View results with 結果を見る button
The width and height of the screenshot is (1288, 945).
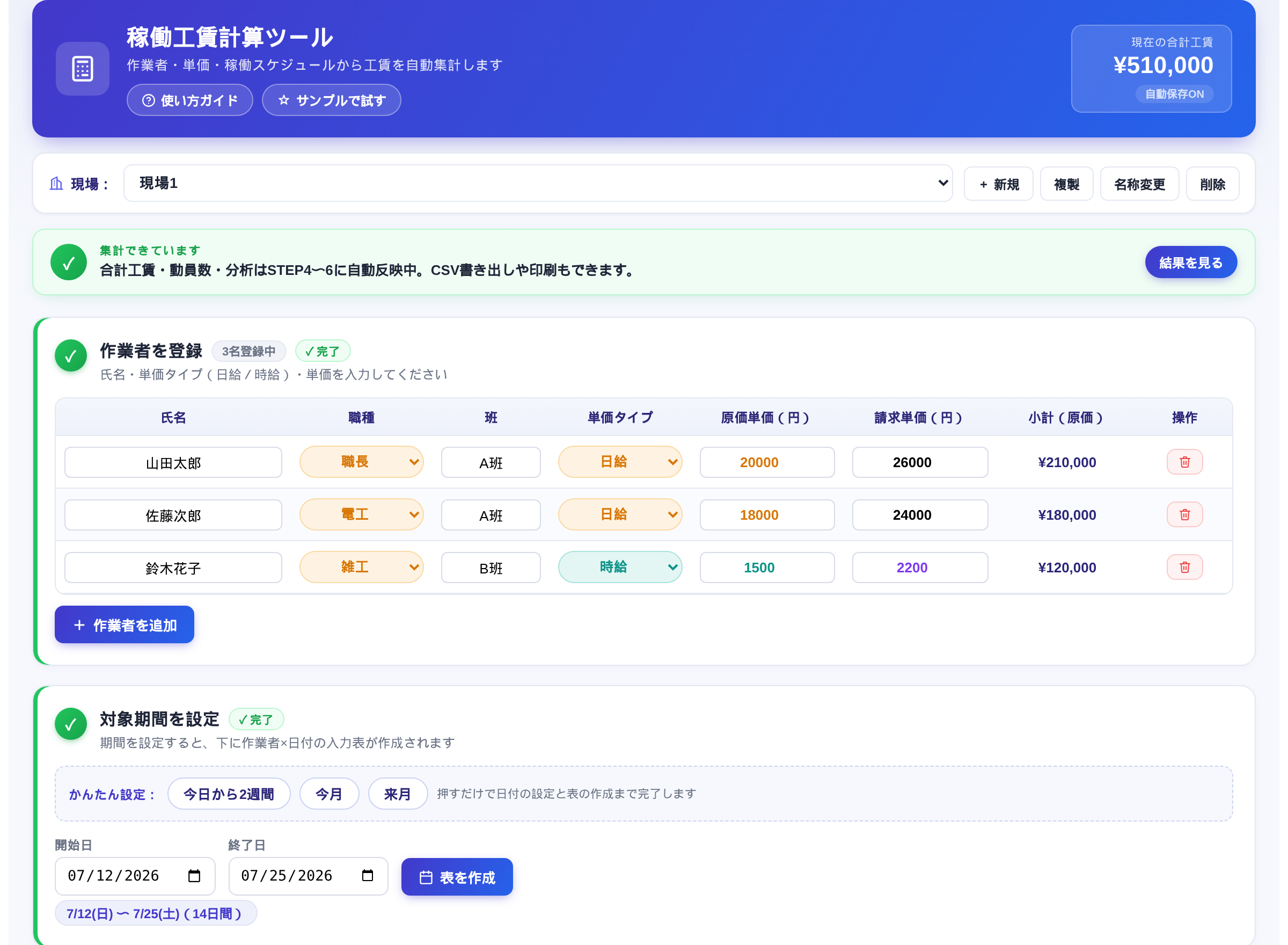(x=1191, y=263)
